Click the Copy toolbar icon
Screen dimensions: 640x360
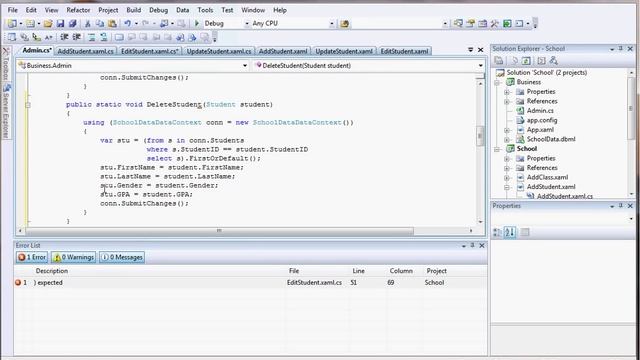pos(100,24)
